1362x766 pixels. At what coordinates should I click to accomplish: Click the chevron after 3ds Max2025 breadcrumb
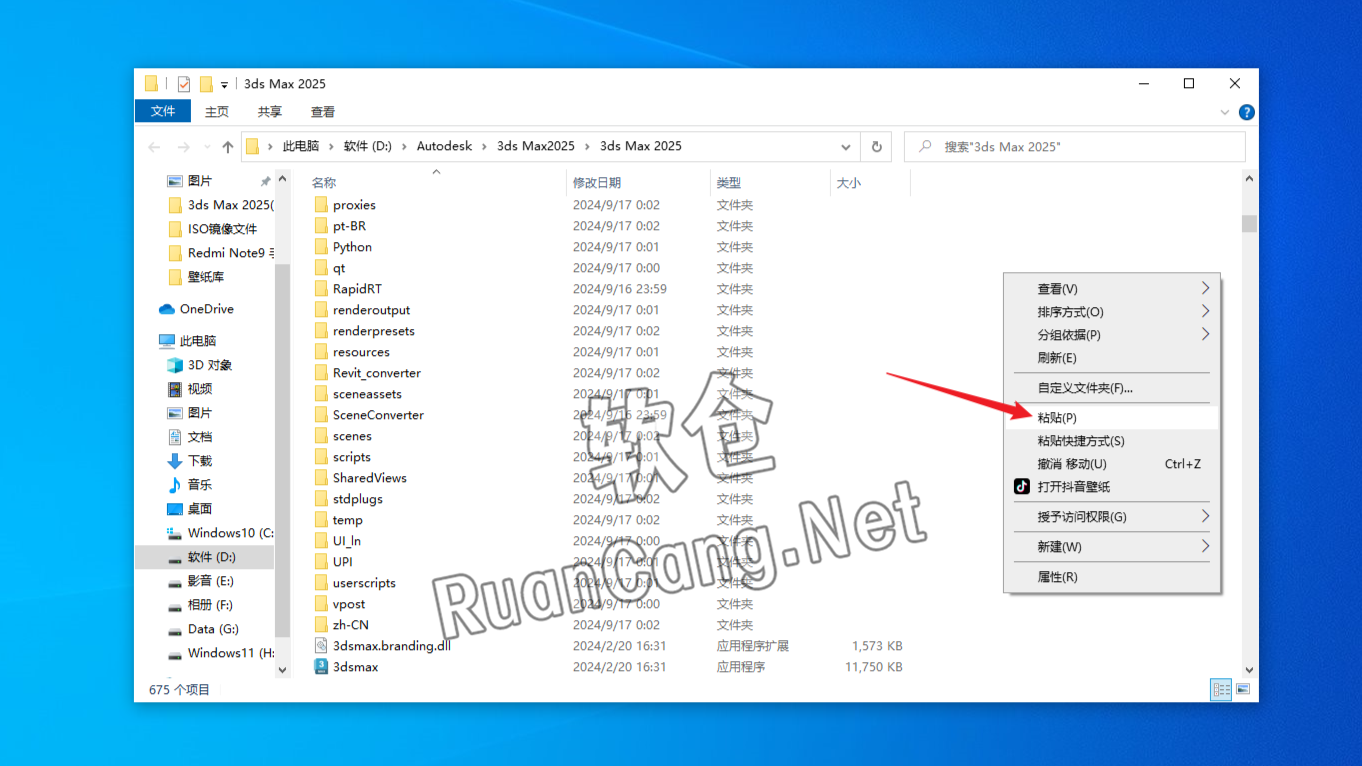coord(588,146)
